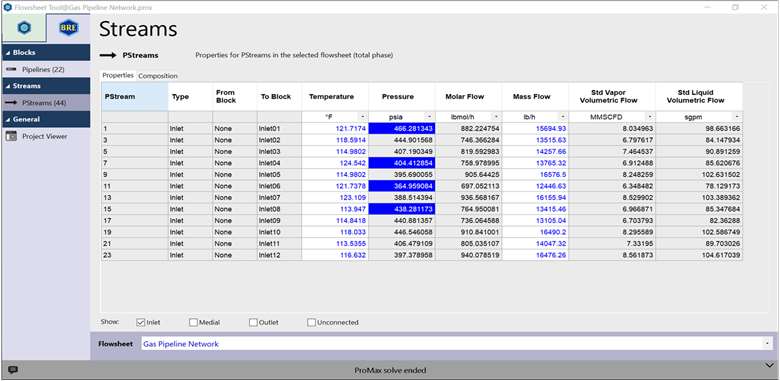
Task: Enable the Unconnected show checkbox
Action: [x=311, y=322]
